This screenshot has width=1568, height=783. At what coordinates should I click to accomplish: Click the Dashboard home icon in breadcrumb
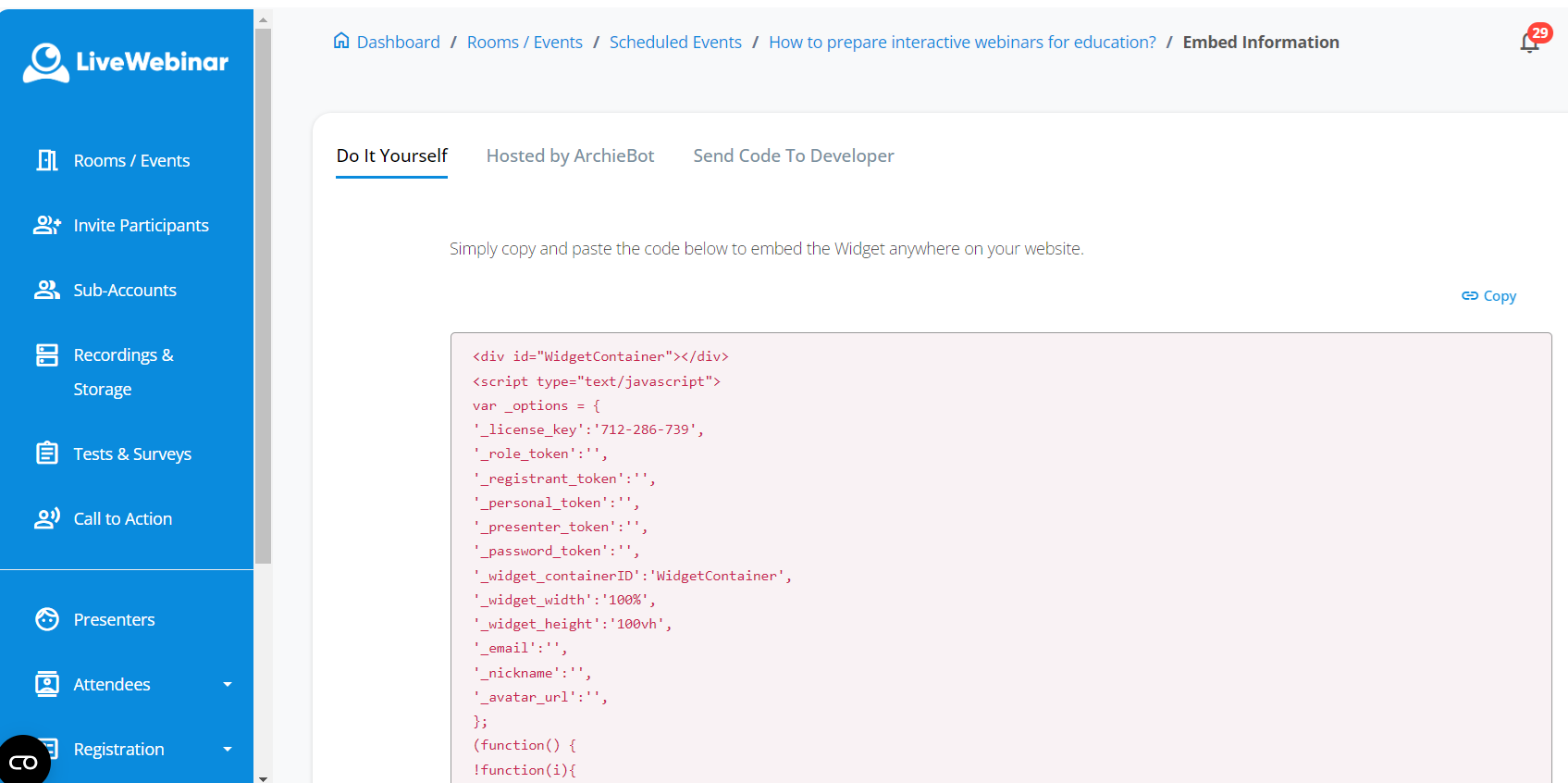coord(341,41)
